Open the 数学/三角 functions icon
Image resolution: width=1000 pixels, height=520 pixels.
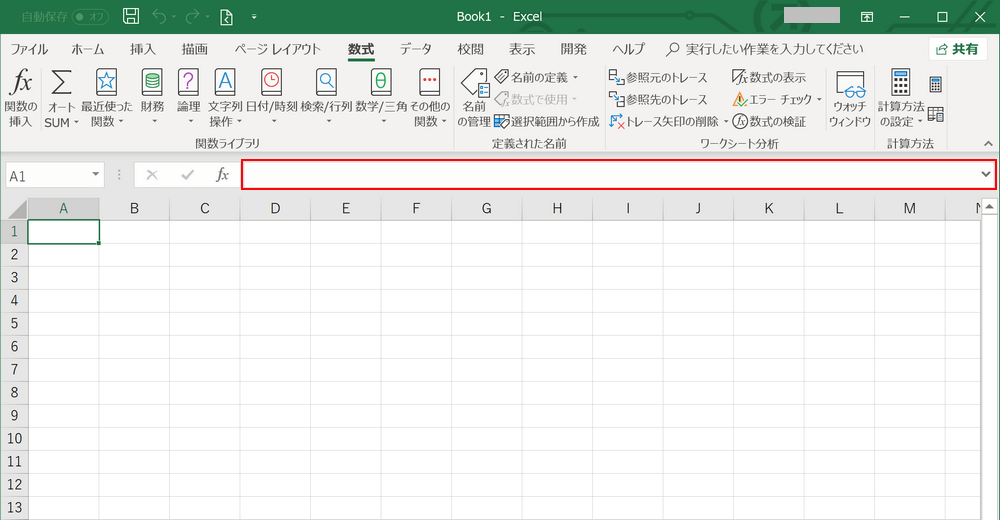(x=381, y=82)
